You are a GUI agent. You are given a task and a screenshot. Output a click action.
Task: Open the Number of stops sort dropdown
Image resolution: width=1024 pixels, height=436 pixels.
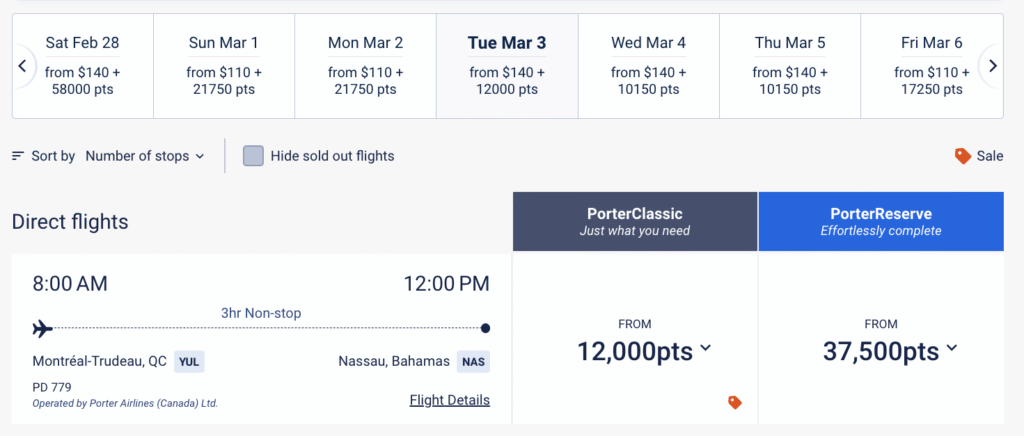145,156
